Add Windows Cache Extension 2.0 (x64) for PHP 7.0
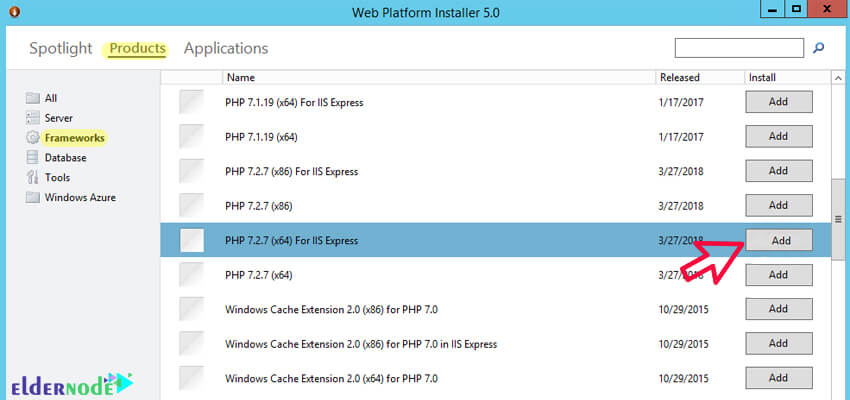Image resolution: width=850 pixels, height=400 pixels. pos(779,378)
